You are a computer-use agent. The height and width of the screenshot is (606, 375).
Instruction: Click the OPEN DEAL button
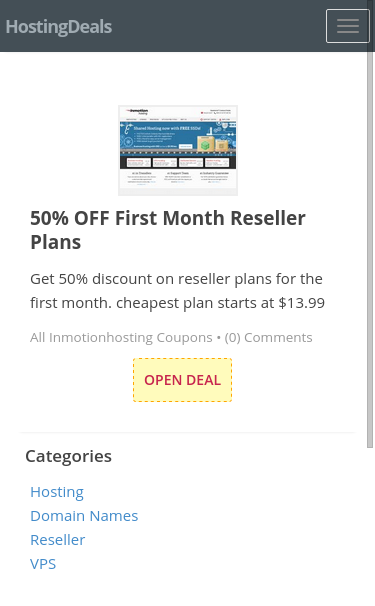pos(182,380)
